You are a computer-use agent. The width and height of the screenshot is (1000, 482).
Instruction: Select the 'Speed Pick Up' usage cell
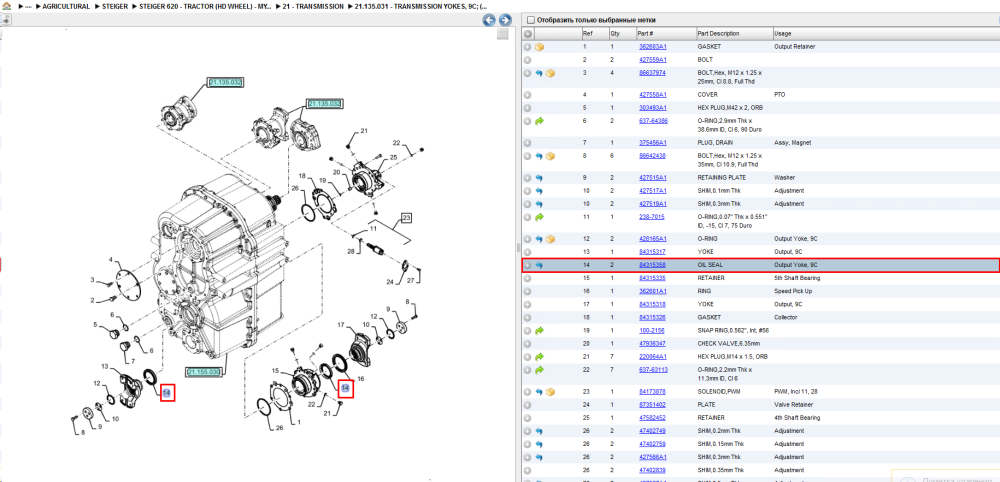[791, 291]
